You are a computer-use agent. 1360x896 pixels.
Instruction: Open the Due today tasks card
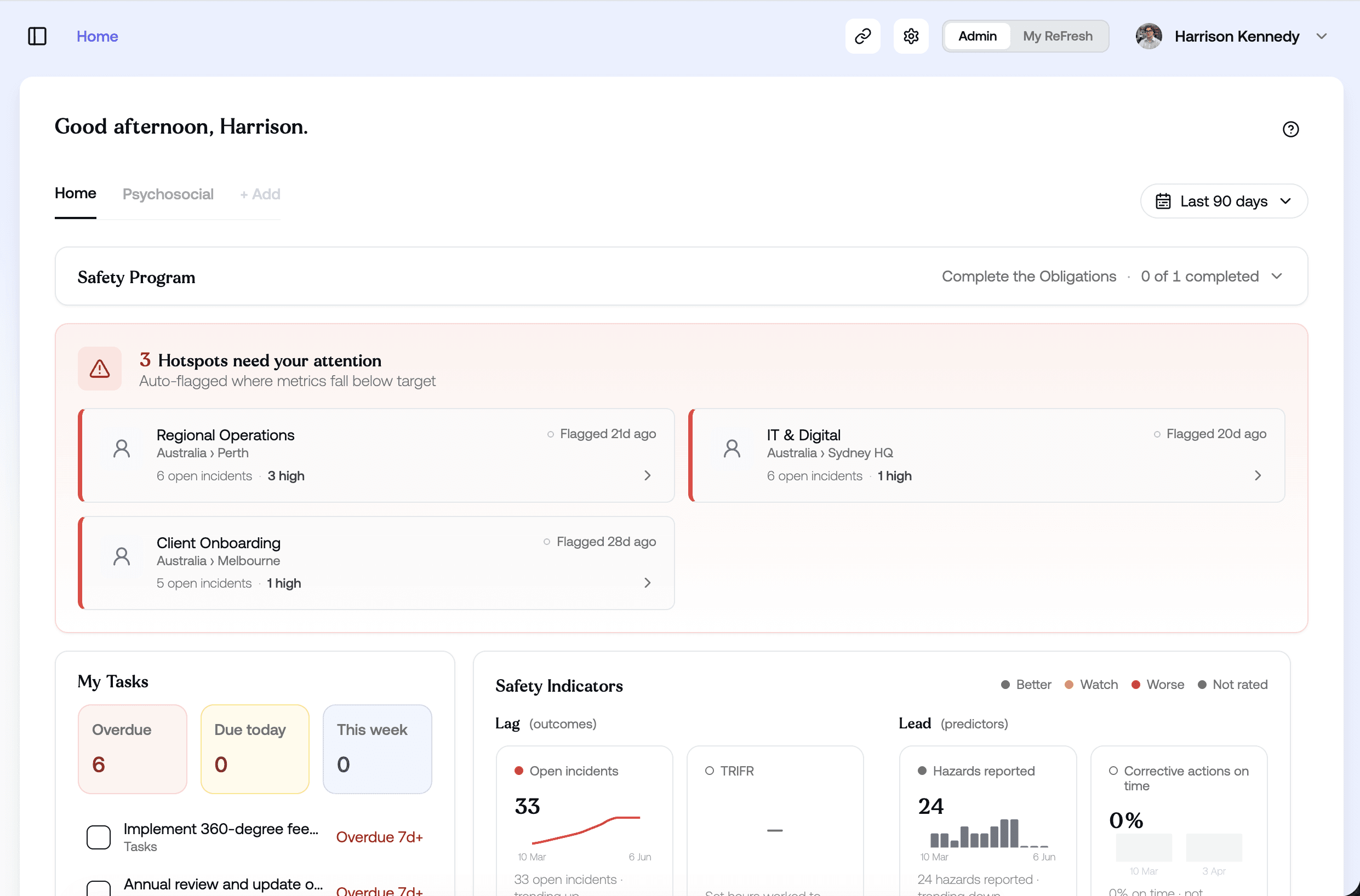(255, 749)
